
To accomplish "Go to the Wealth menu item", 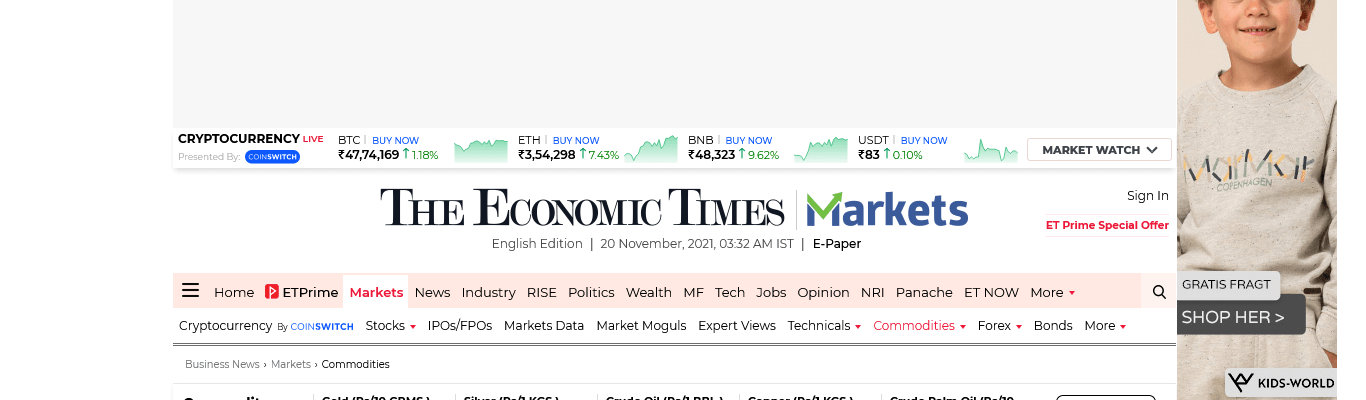I will [x=648, y=292].
